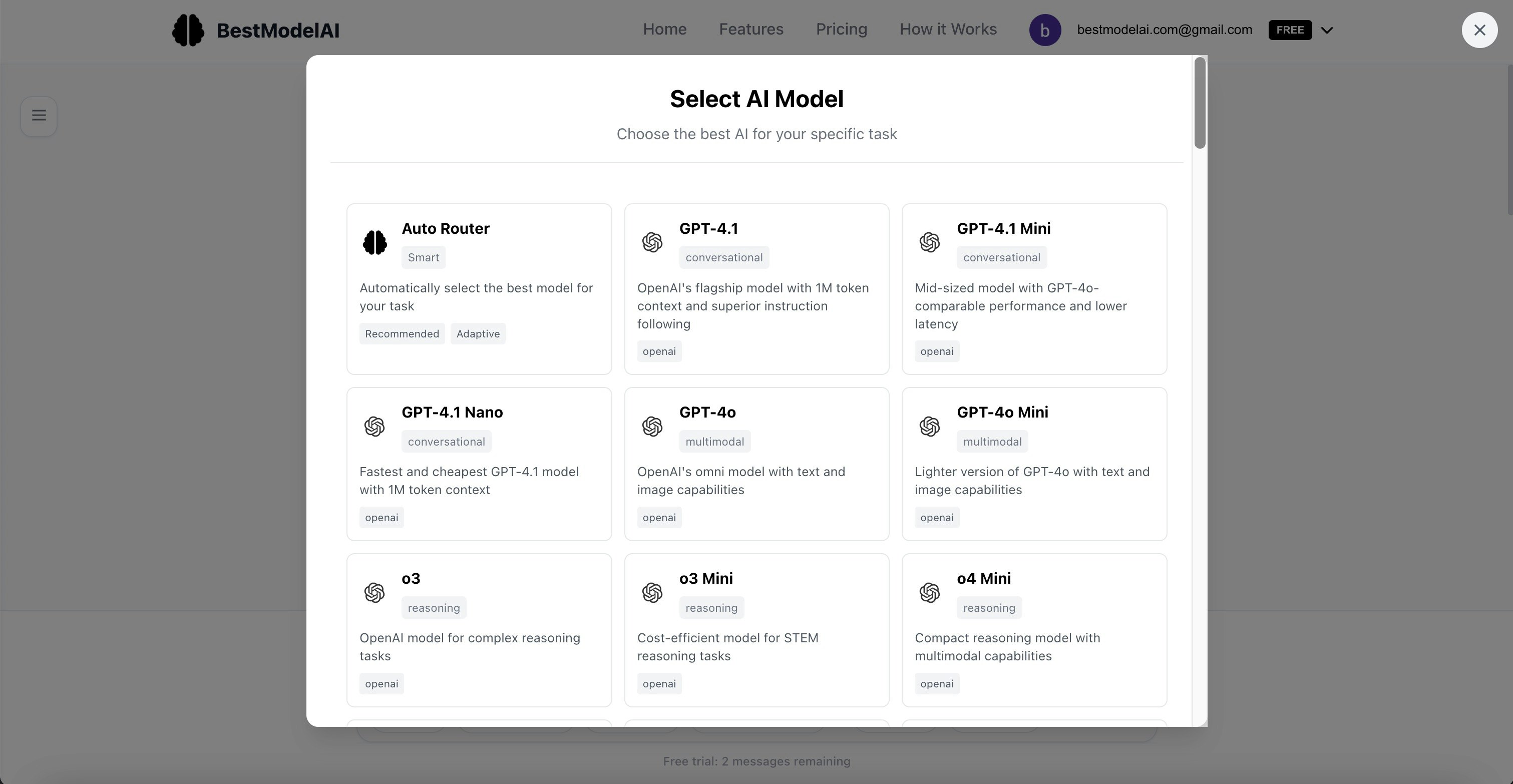Click OpenAI logo beside GPT-4.1 Nano
This screenshot has width=1513, height=784.
374,427
